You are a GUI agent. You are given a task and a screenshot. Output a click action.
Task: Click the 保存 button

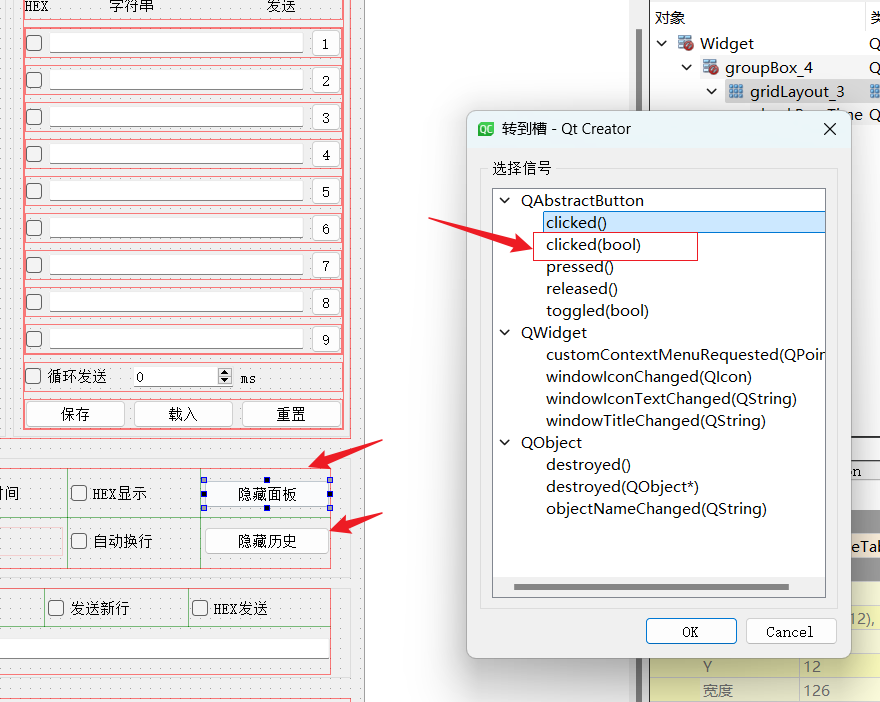75,414
